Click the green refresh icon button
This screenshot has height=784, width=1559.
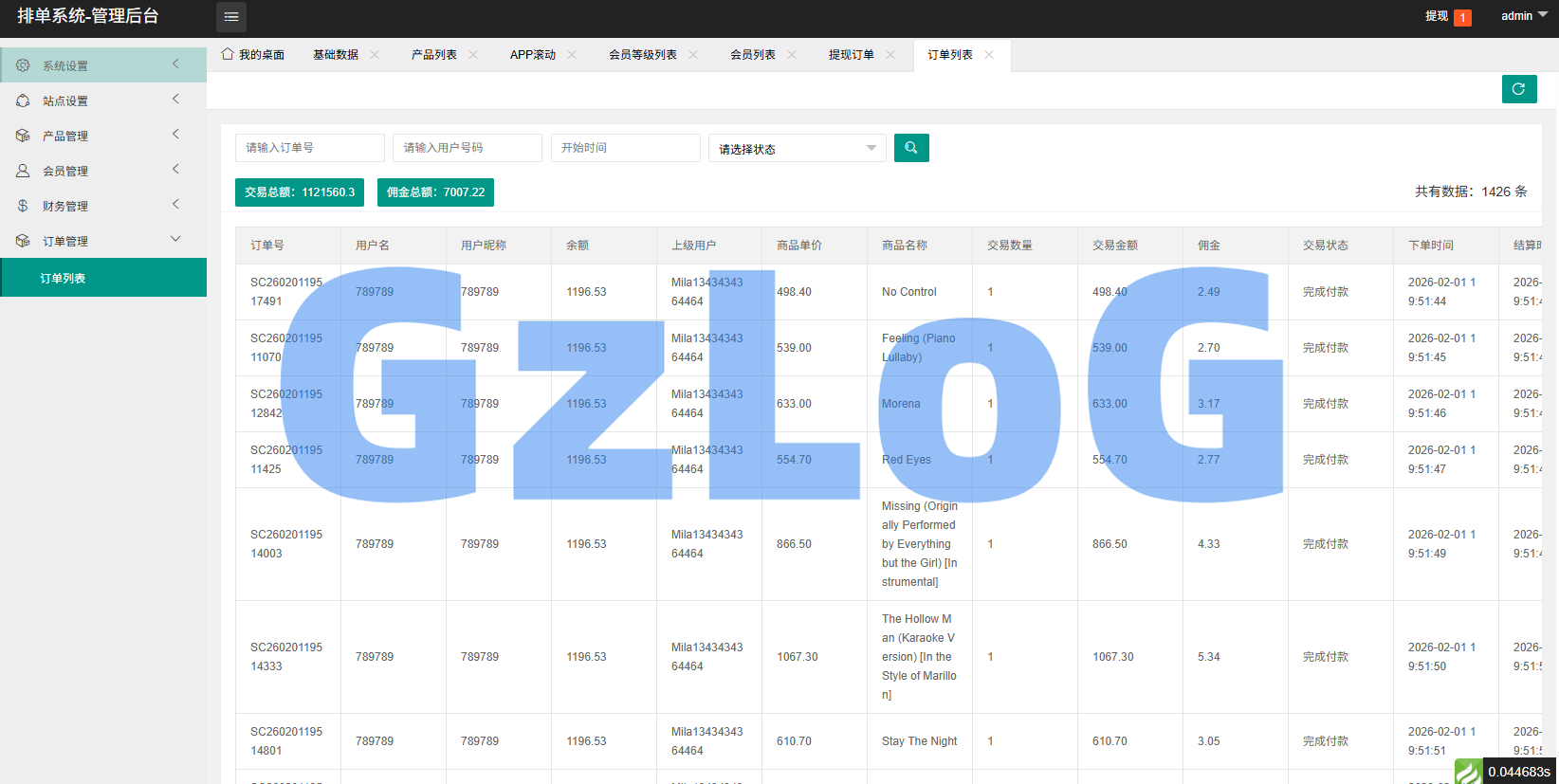1518,89
